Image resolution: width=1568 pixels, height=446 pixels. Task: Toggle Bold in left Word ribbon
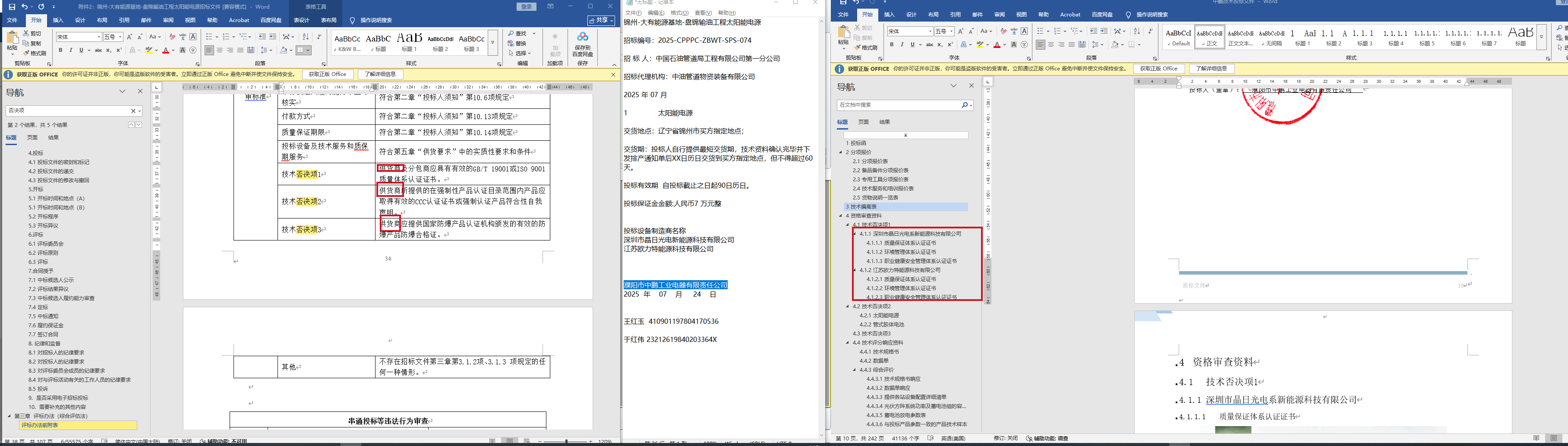pos(60,50)
